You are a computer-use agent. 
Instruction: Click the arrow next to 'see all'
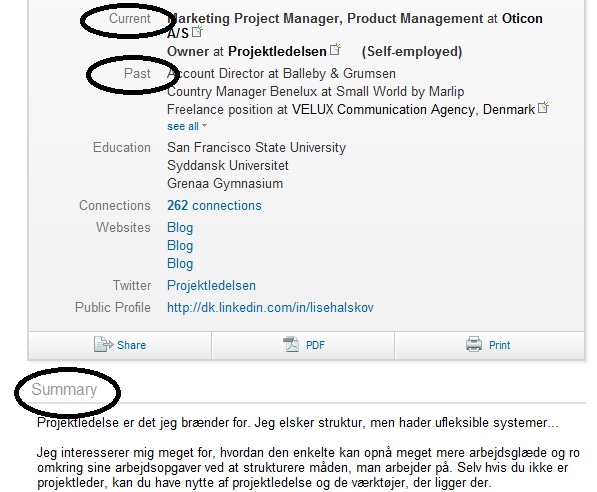(x=204, y=125)
